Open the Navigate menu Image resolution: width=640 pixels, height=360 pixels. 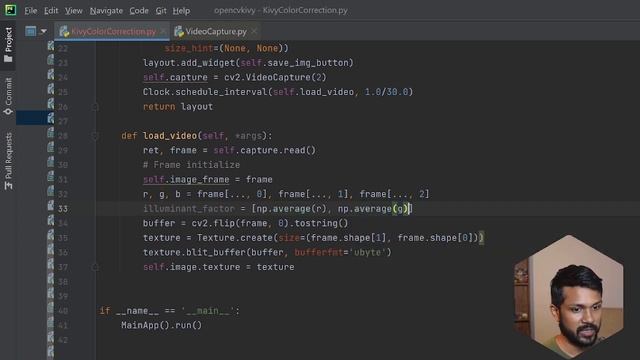(x=106, y=11)
